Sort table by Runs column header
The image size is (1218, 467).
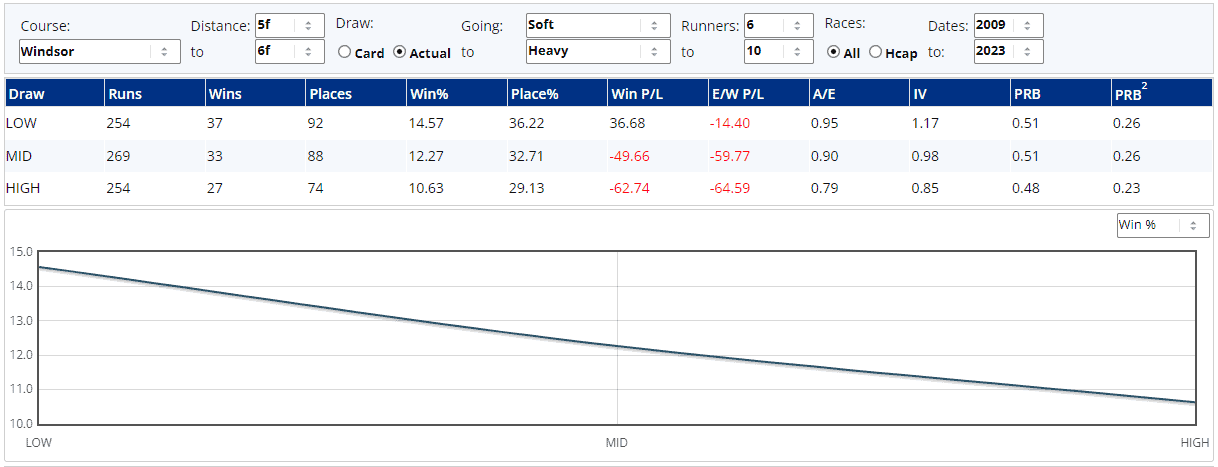124,95
